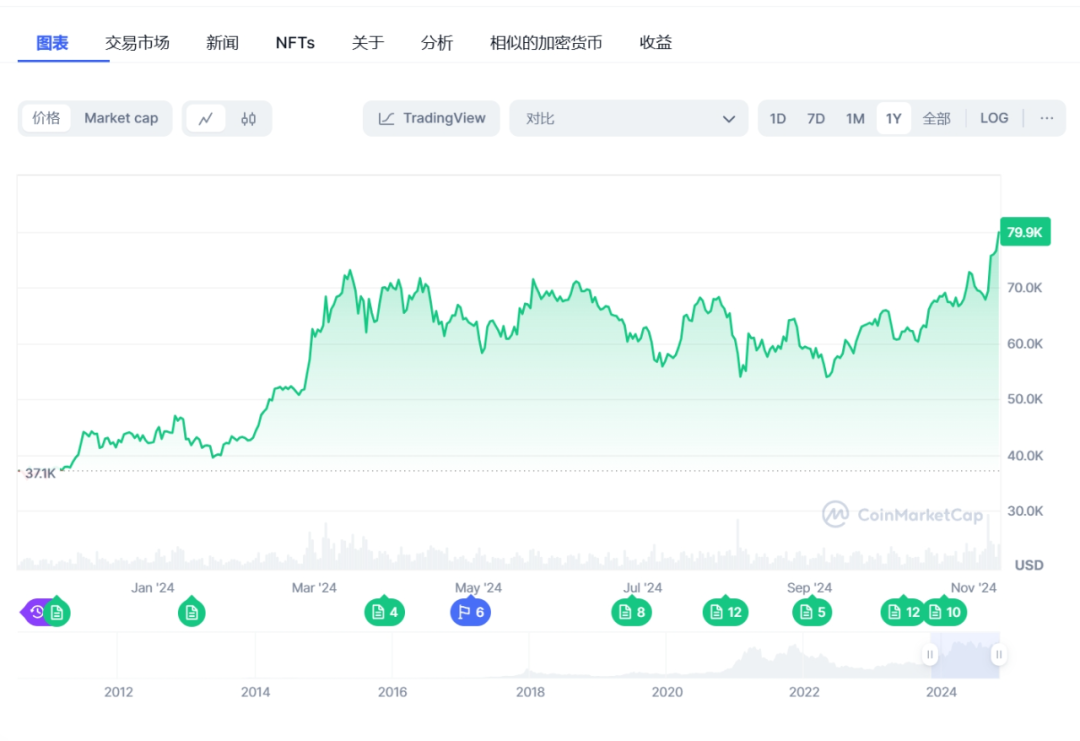This screenshot has width=1080, height=741.
Task: Select the 1D time range
Action: pyautogui.click(x=777, y=118)
